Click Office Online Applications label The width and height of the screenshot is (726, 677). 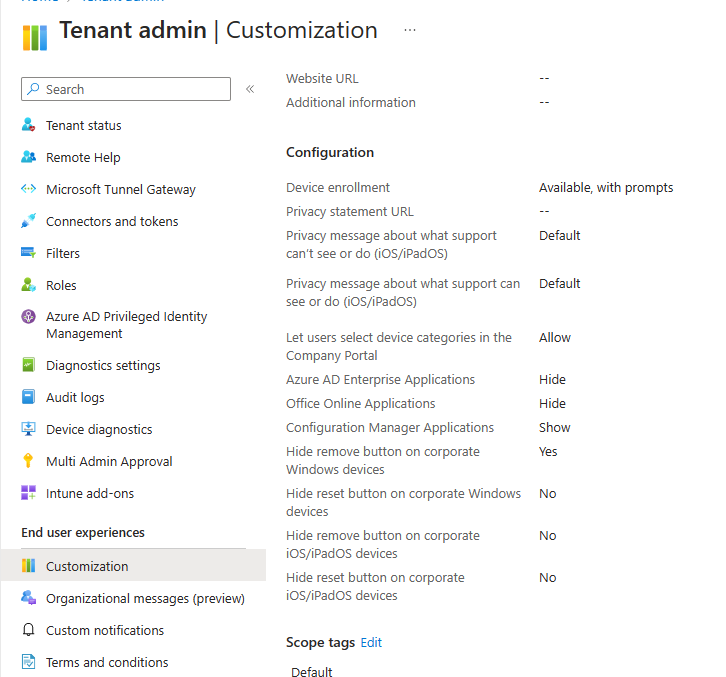tap(360, 404)
